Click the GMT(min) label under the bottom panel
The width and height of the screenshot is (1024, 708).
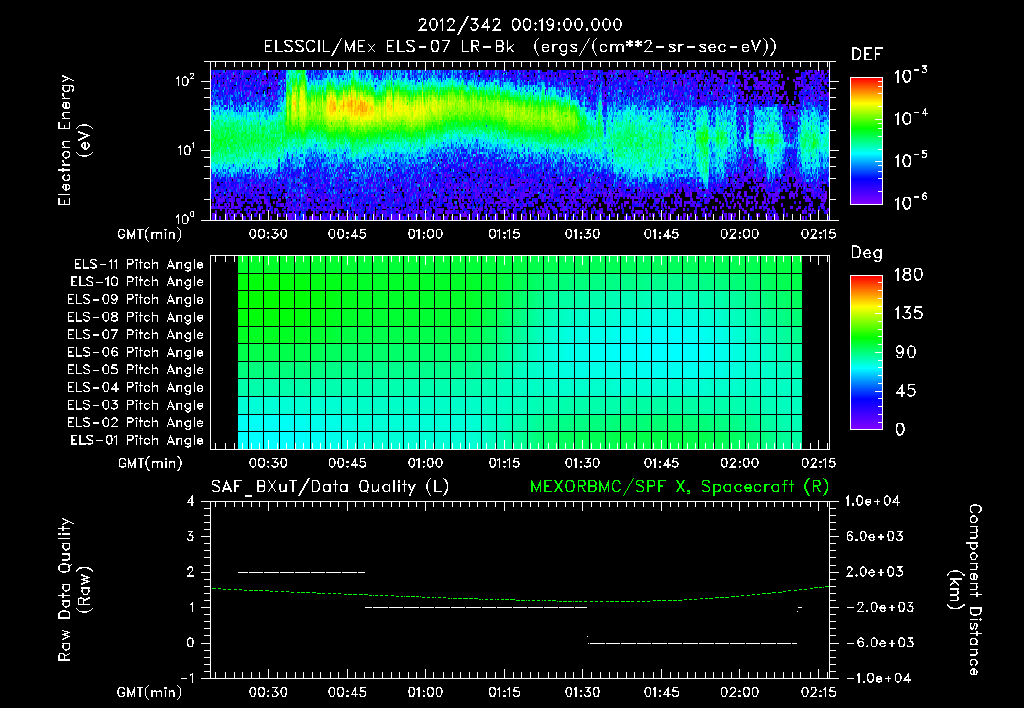(x=150, y=692)
